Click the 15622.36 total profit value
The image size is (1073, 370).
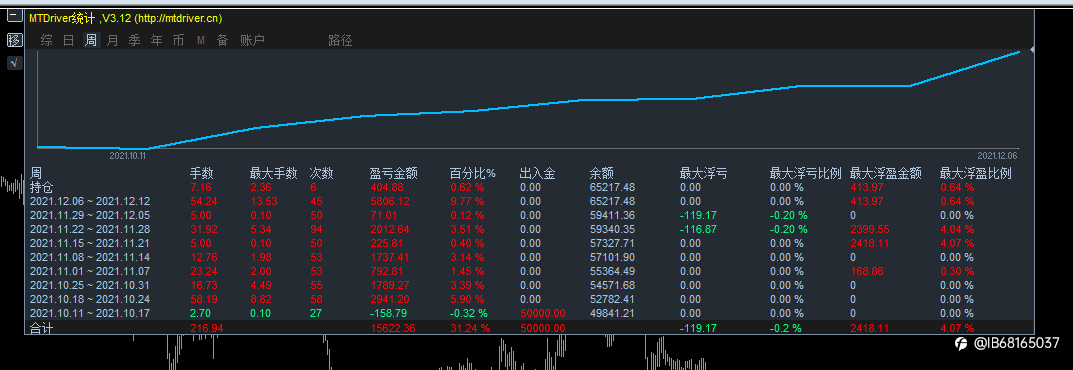[393, 328]
